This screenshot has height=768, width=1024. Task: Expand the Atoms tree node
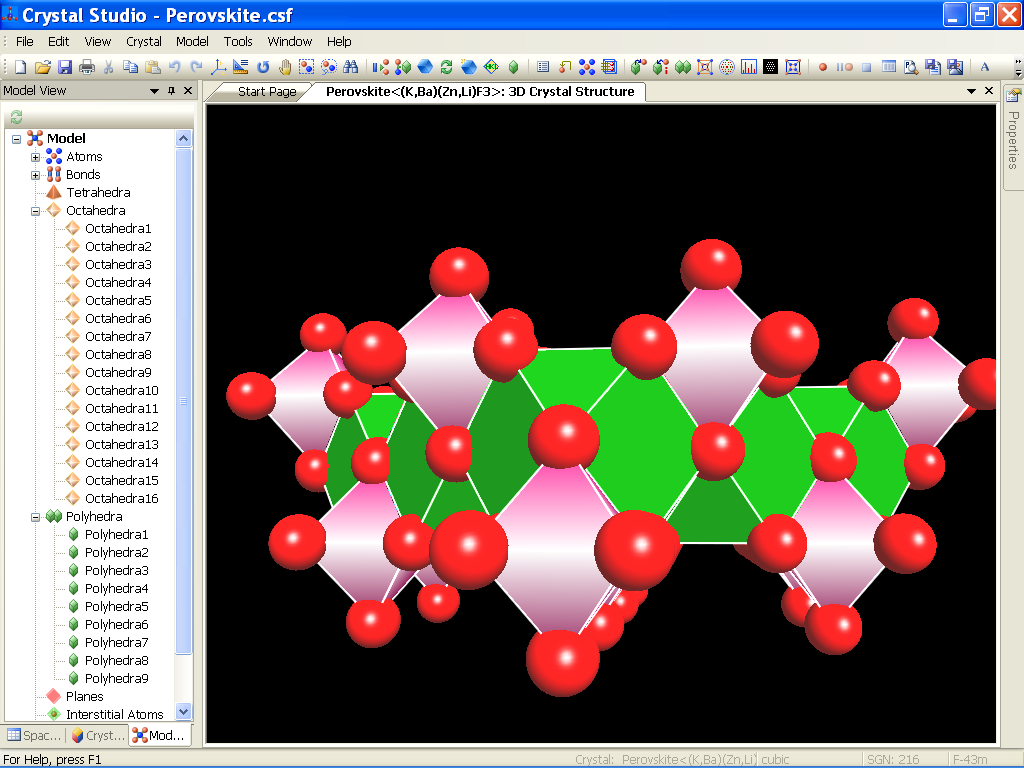(35, 157)
